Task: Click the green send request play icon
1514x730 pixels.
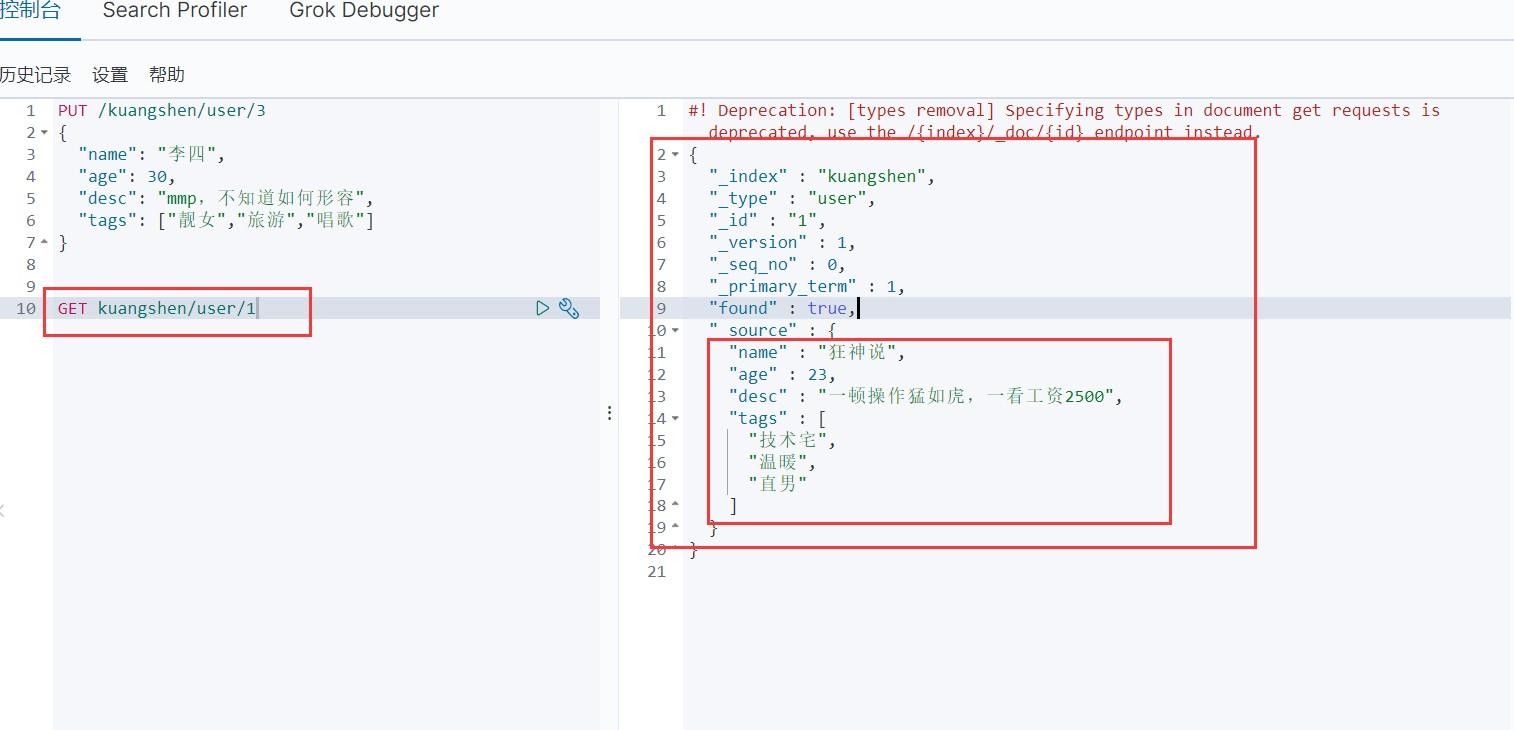Action: point(542,308)
